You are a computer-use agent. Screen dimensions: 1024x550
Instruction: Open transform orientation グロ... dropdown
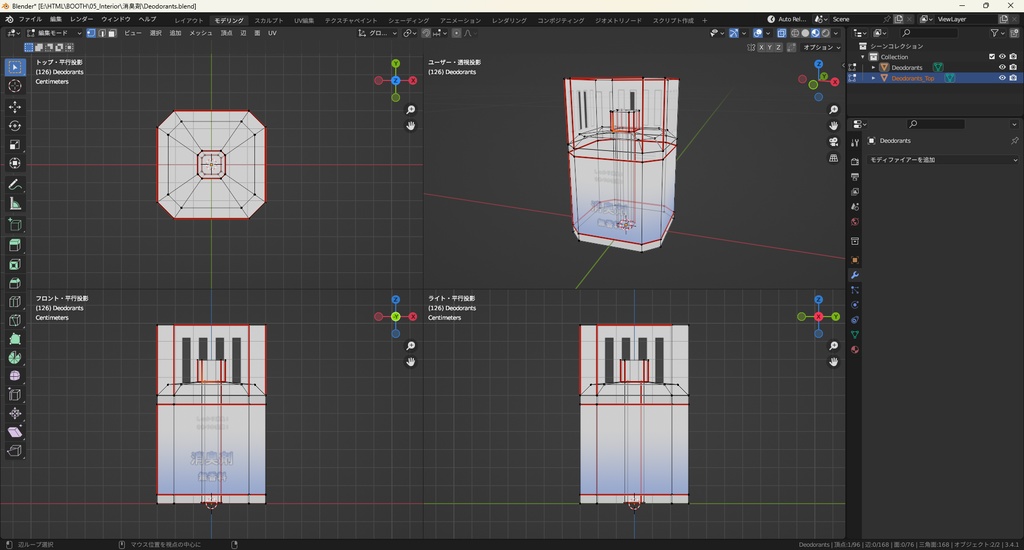click(x=377, y=33)
